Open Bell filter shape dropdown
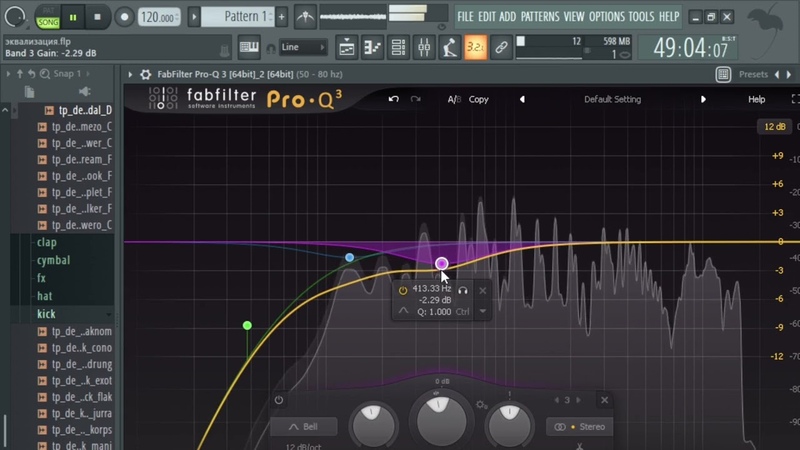Screen dimensions: 800x450 pyautogui.click(x=304, y=427)
